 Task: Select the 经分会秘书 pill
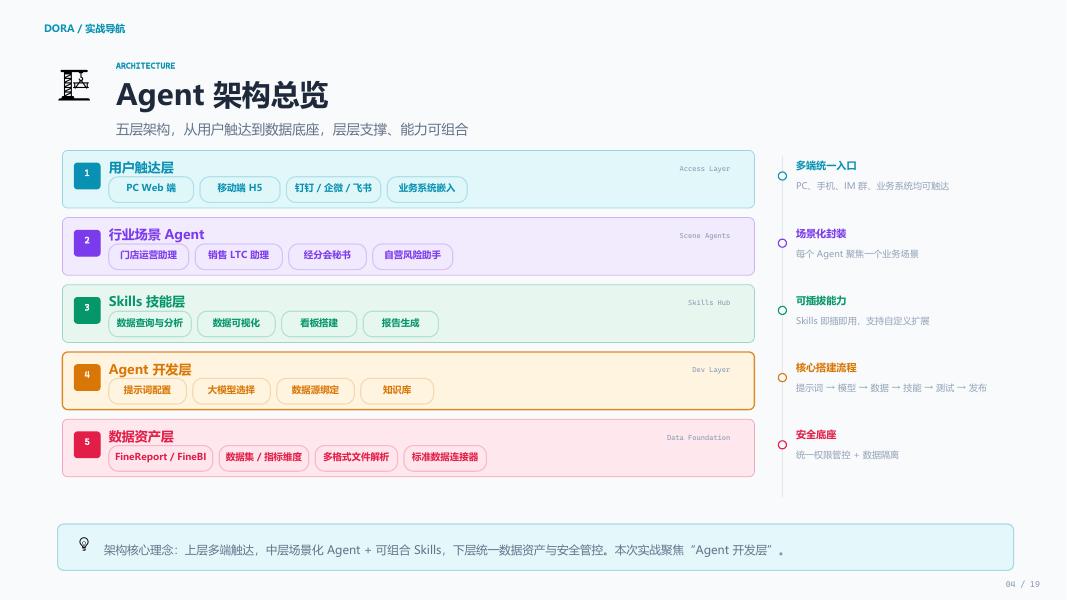327,256
